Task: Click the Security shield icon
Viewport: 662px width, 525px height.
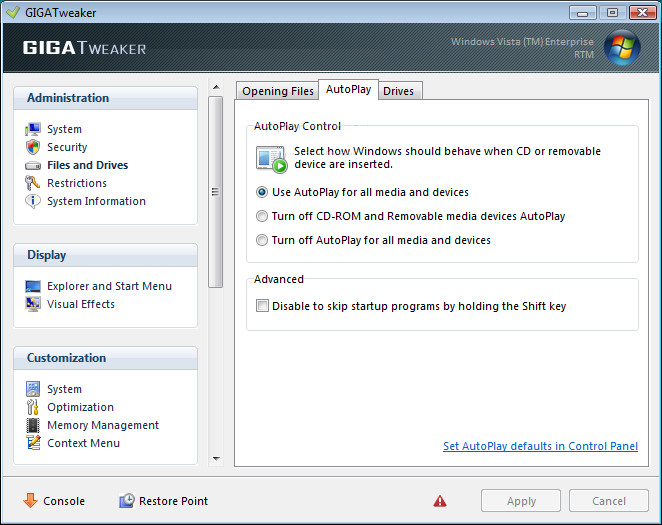Action: [x=33, y=147]
